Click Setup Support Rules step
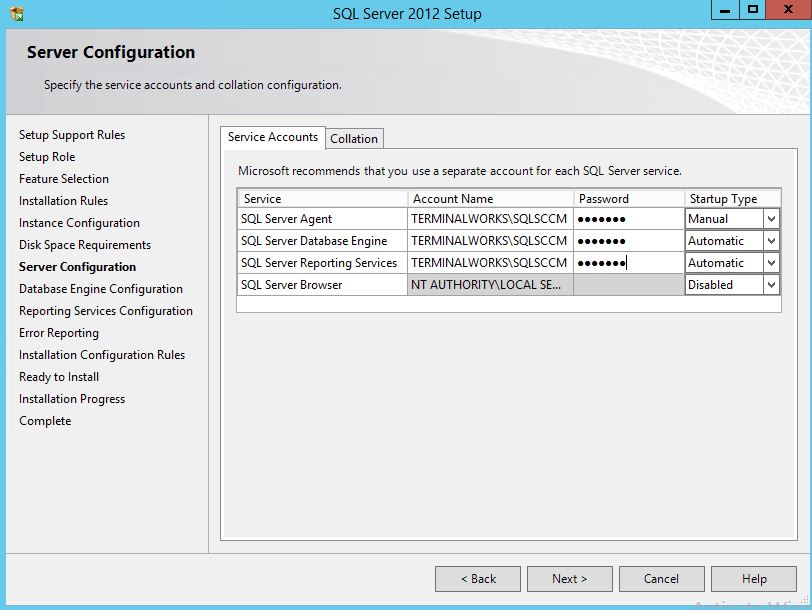 pos(72,135)
